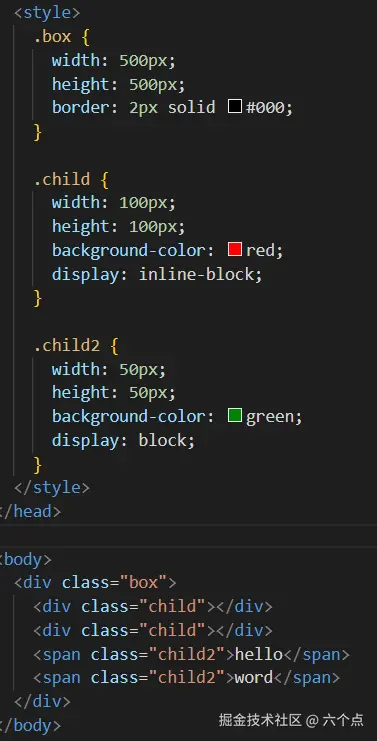Click the "red" color keyword
The height and width of the screenshot is (741, 377).
click(x=260, y=250)
